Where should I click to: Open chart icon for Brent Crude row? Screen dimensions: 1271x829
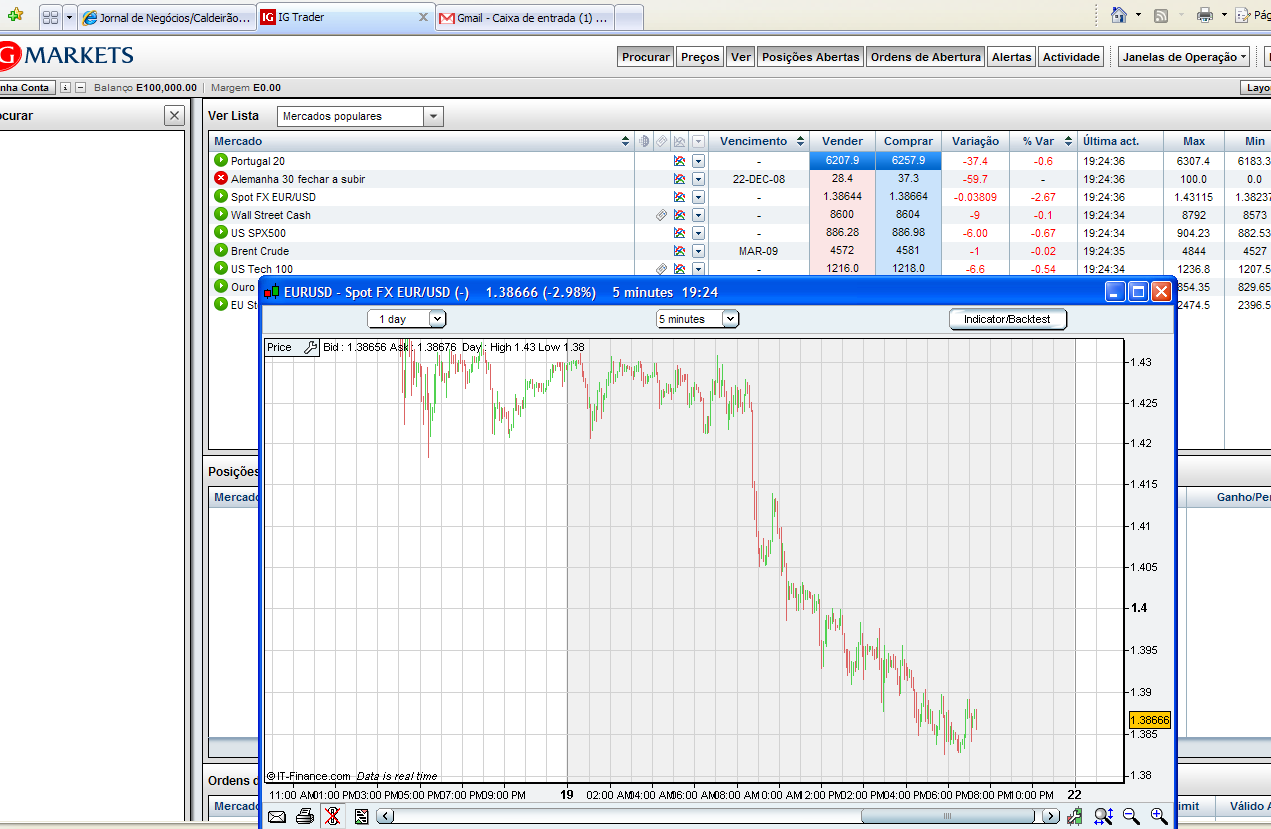(x=679, y=251)
